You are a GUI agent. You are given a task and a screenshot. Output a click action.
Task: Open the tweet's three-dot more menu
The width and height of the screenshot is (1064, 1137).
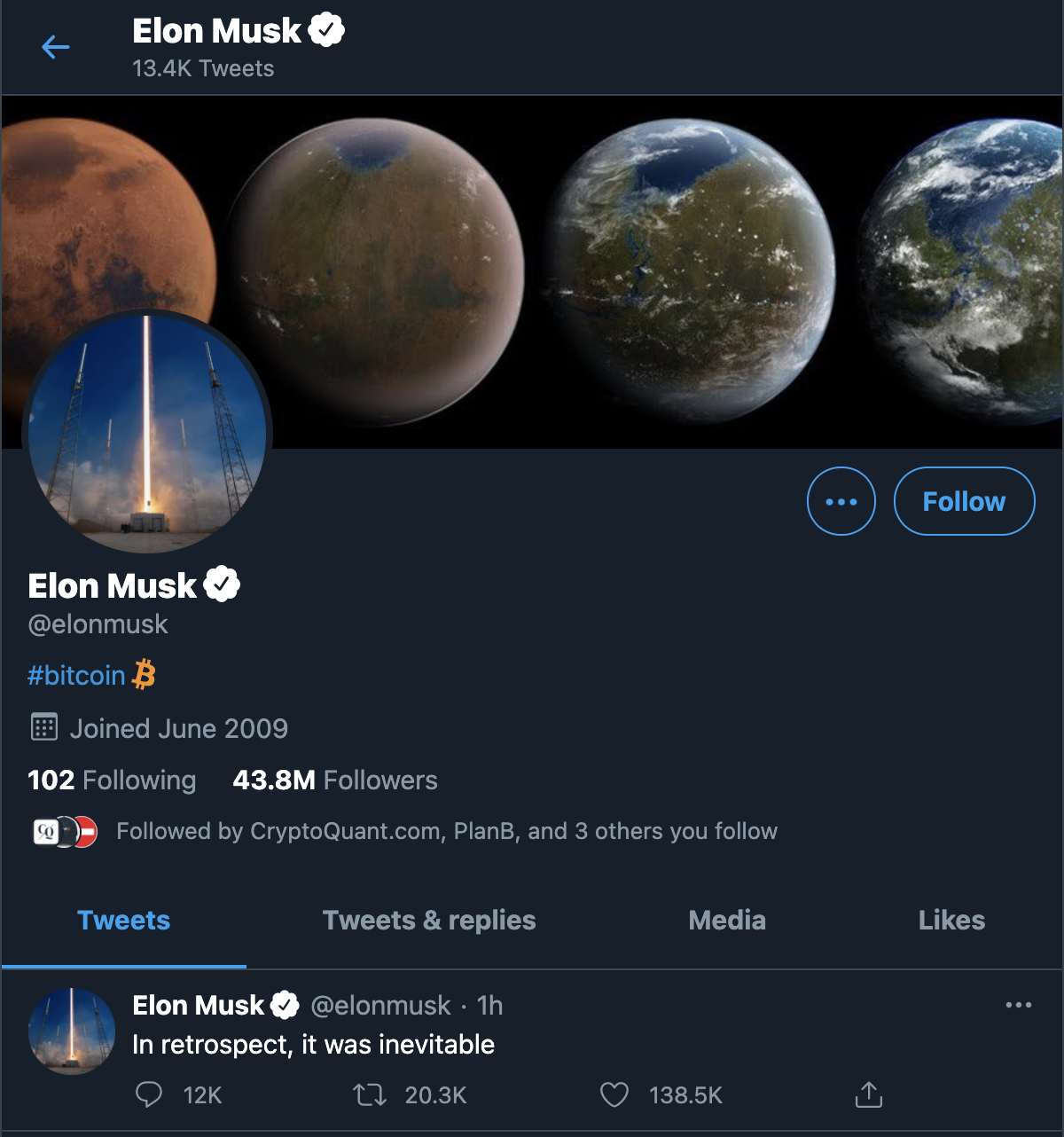click(1018, 1005)
